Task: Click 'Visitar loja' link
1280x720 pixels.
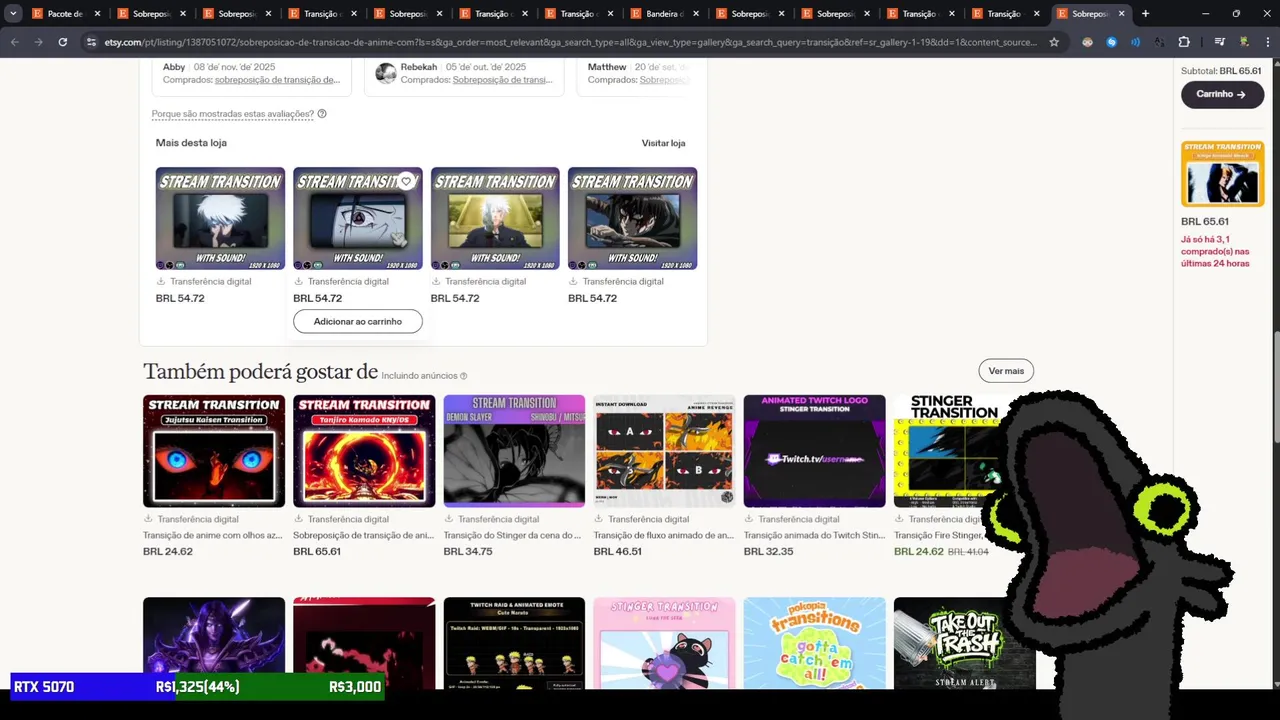Action: [663, 143]
